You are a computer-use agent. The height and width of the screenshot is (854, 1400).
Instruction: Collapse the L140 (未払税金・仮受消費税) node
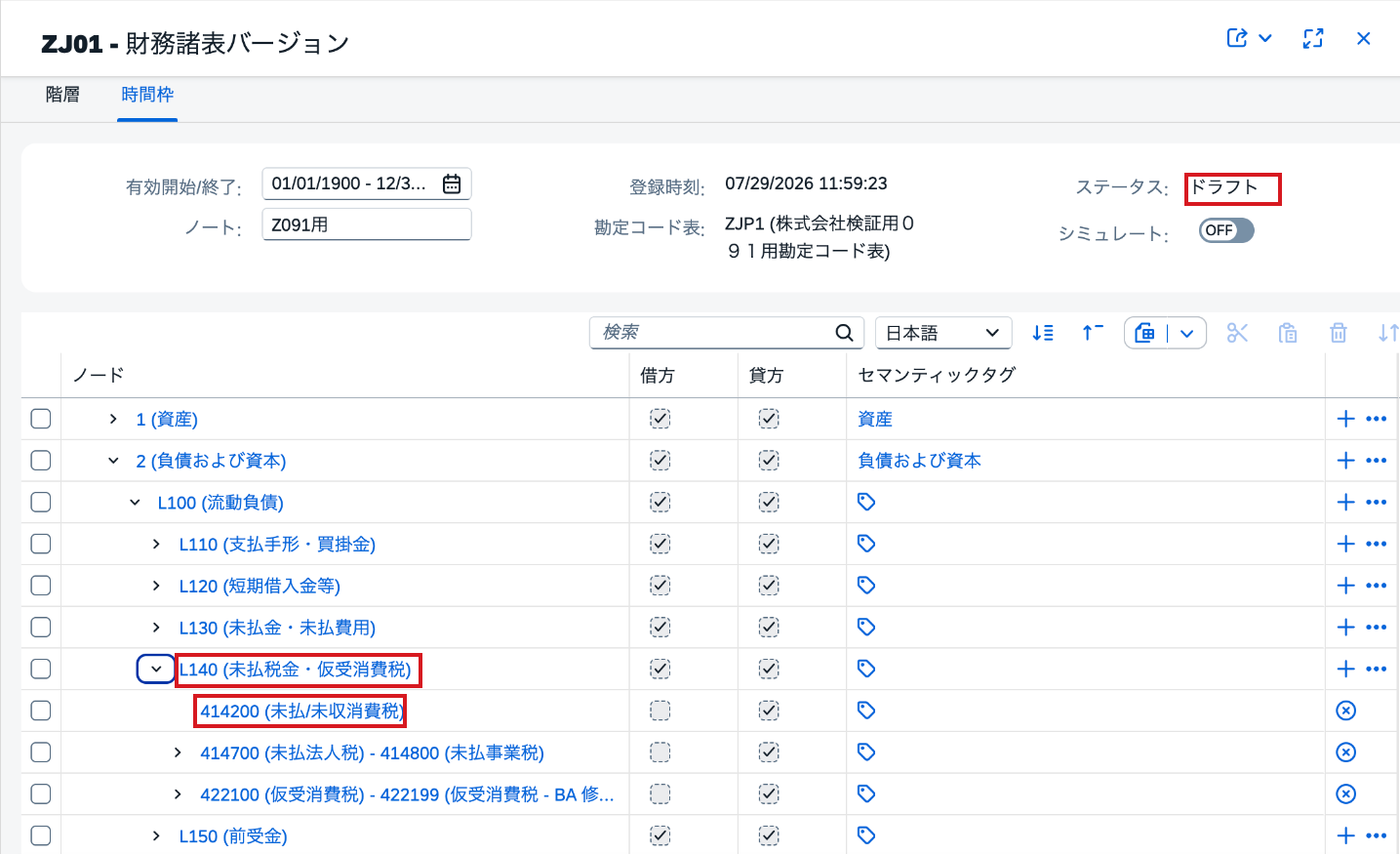point(156,669)
